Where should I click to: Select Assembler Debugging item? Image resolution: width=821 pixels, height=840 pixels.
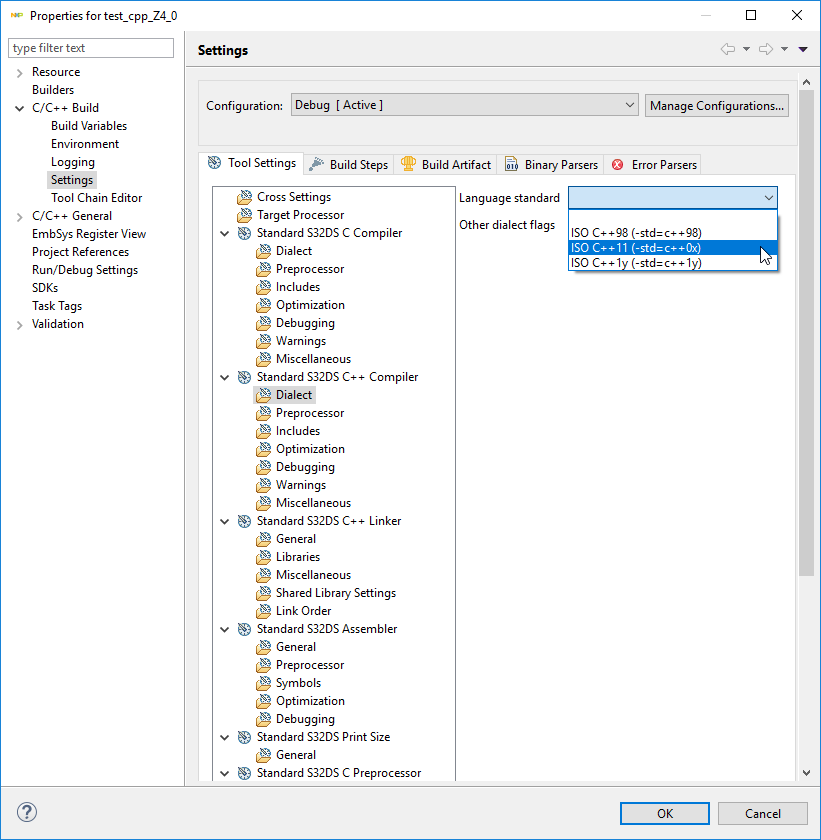305,719
